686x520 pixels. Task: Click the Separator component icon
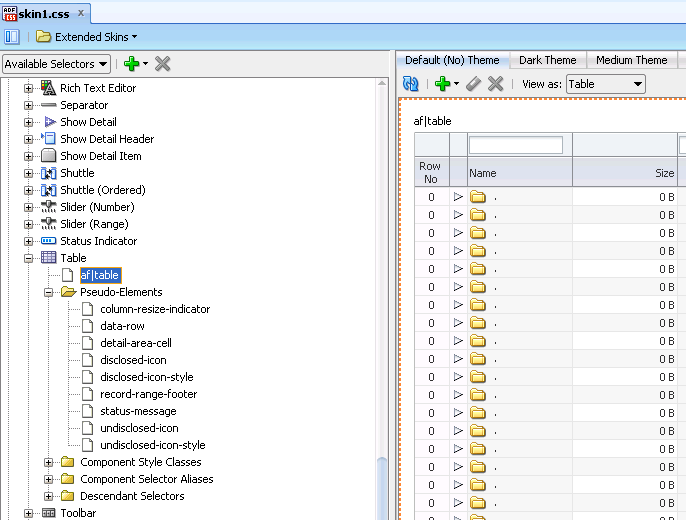pos(48,105)
